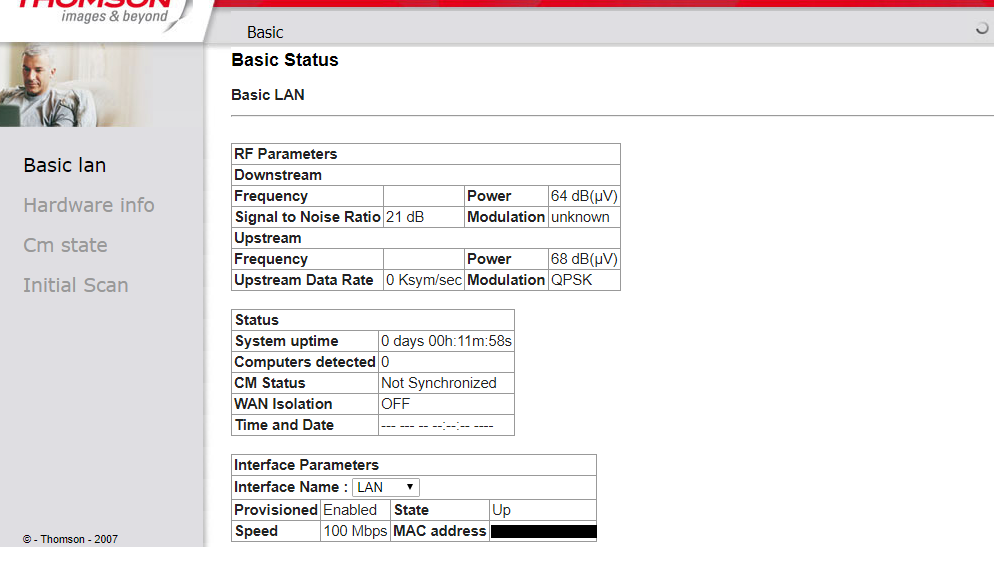Click the MAC address label
Viewport: 994px width, 571px height.
[x=439, y=531]
